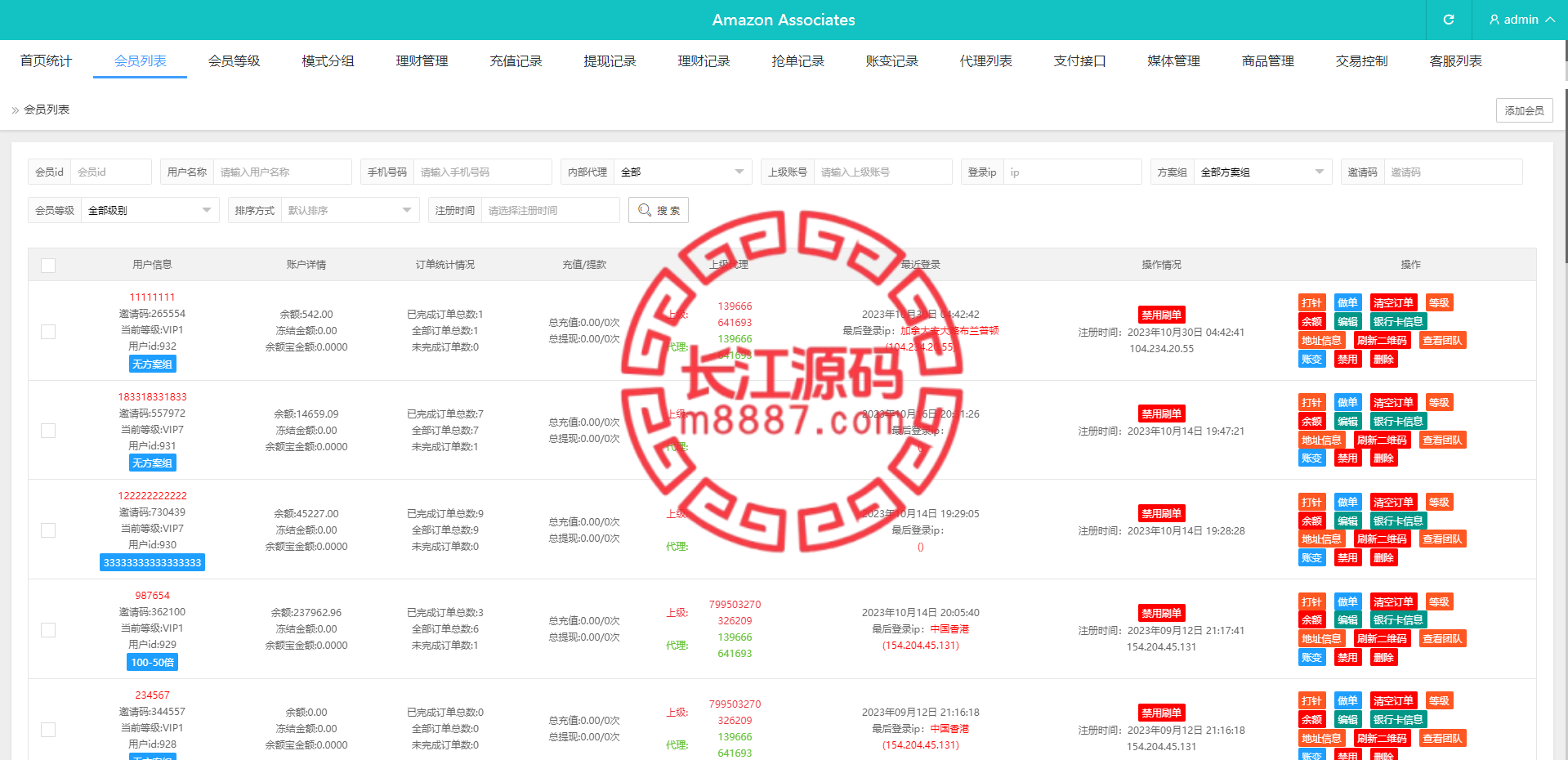Click 清空订单 for user 11111111
The width and height of the screenshot is (1568, 760).
[x=1393, y=302]
